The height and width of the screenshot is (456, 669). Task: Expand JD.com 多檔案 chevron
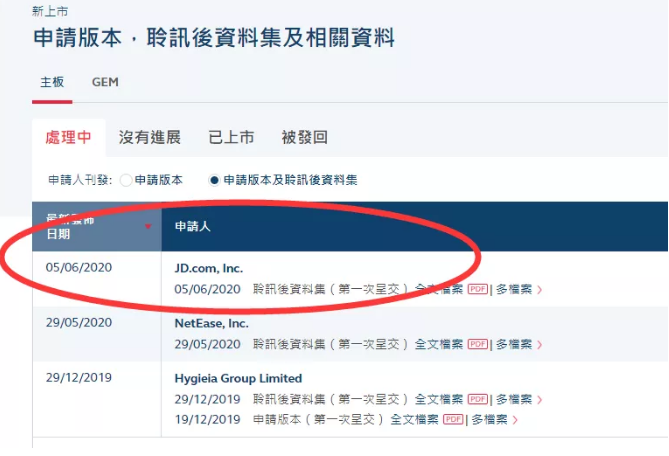(540, 290)
